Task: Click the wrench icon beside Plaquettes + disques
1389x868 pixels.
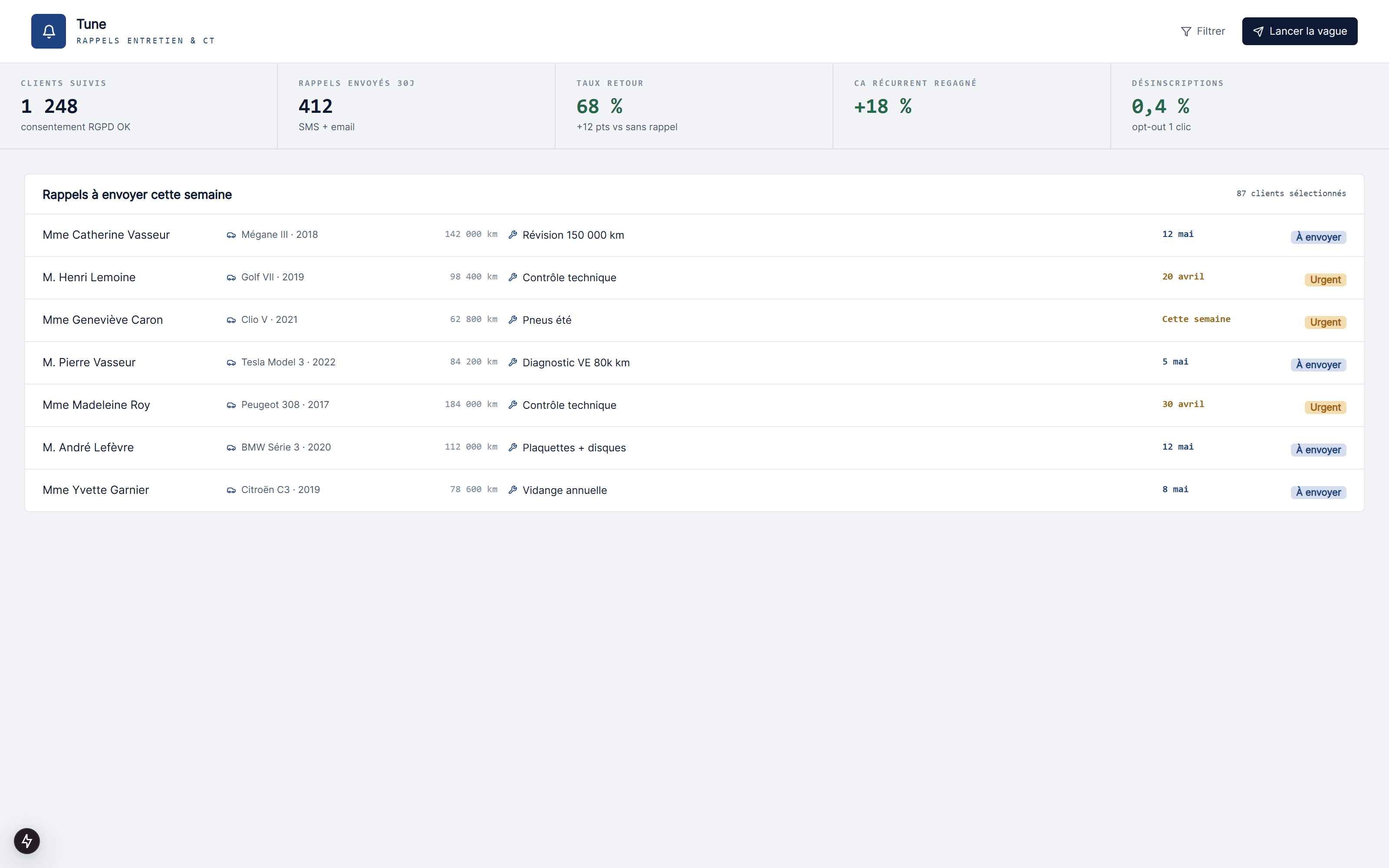Action: [x=513, y=447]
